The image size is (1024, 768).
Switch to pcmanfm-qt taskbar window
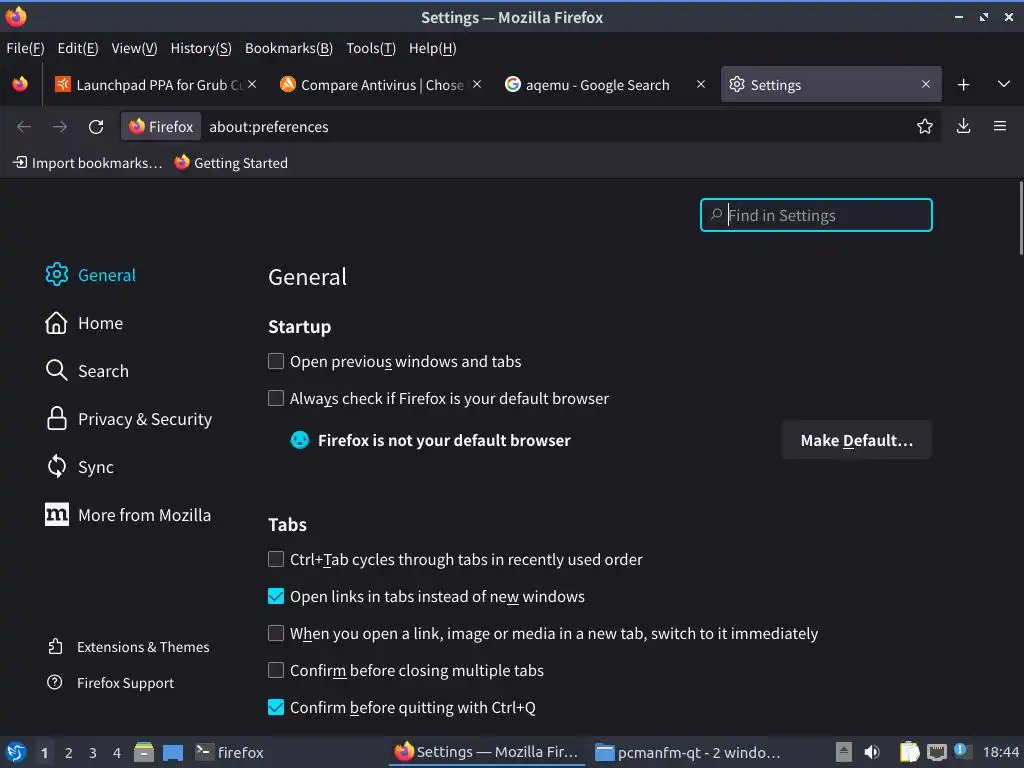point(689,752)
